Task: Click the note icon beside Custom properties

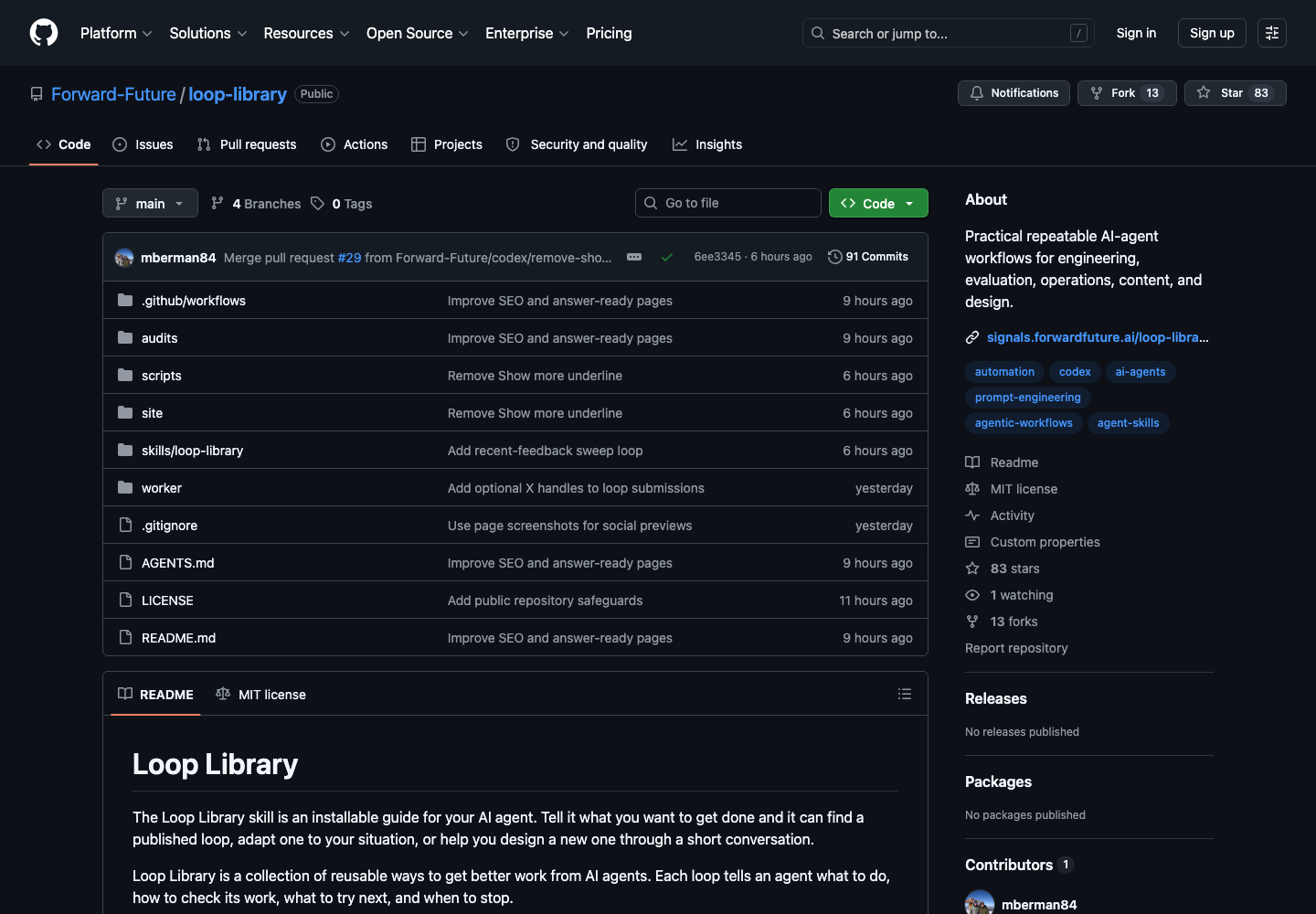Action: point(972,542)
